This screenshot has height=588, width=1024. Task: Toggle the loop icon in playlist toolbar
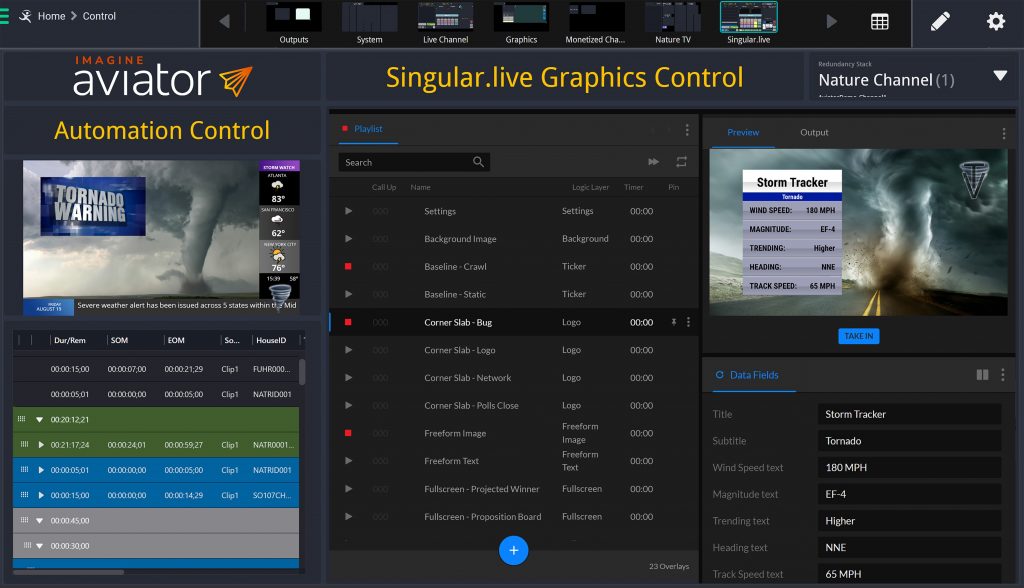(681, 161)
